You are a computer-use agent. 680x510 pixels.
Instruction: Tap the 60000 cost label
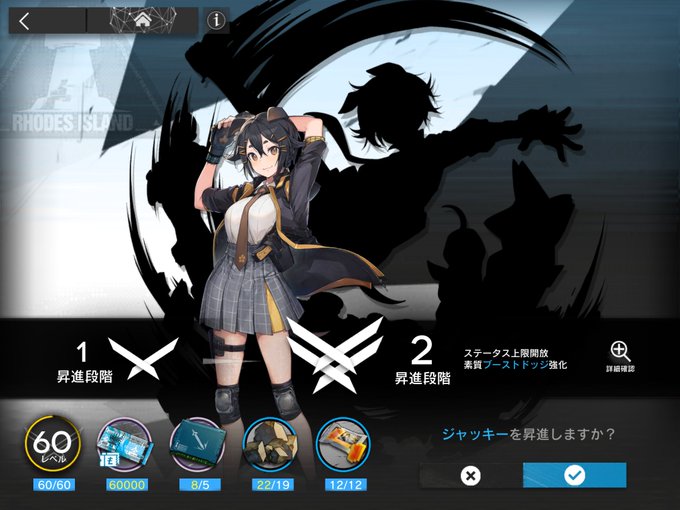(x=127, y=484)
